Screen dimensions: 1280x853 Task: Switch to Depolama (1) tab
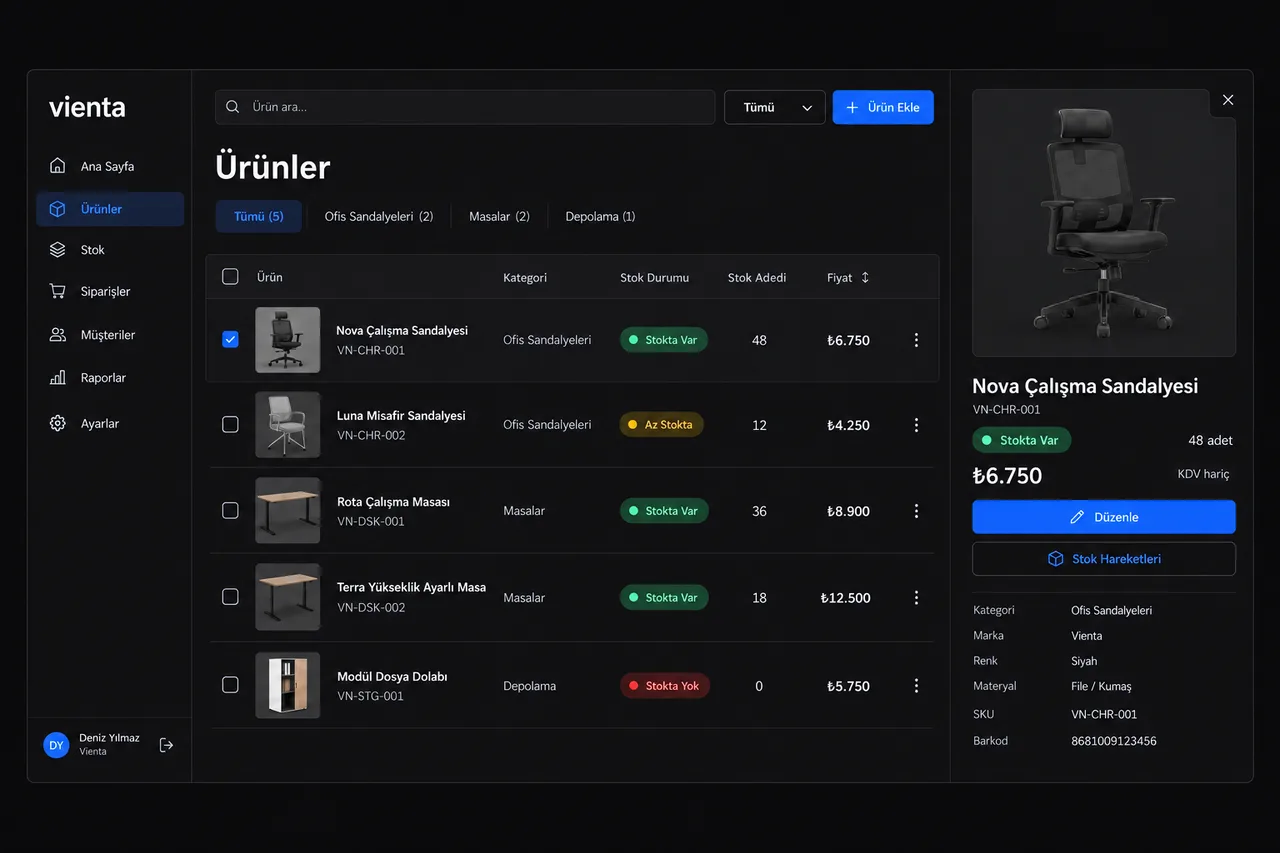pos(600,216)
